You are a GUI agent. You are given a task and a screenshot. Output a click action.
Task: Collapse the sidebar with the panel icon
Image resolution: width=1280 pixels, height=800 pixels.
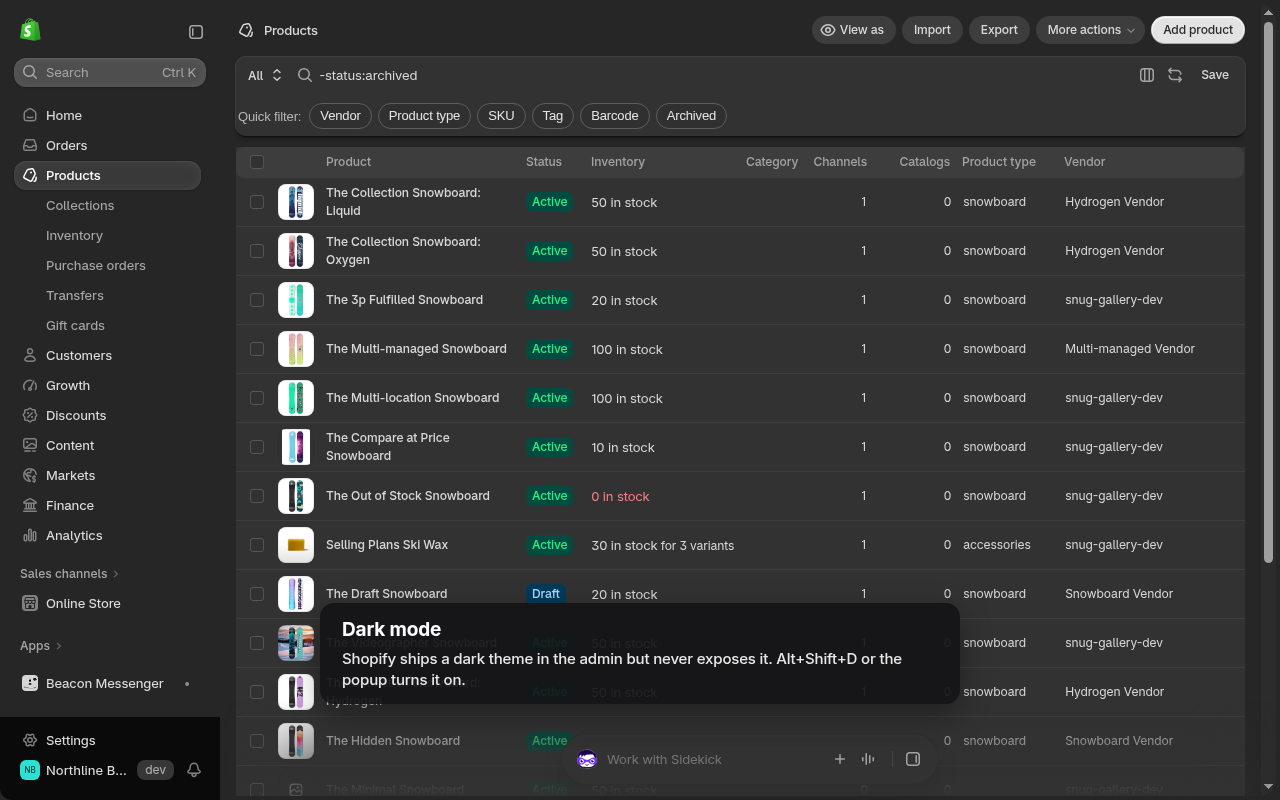(x=196, y=32)
